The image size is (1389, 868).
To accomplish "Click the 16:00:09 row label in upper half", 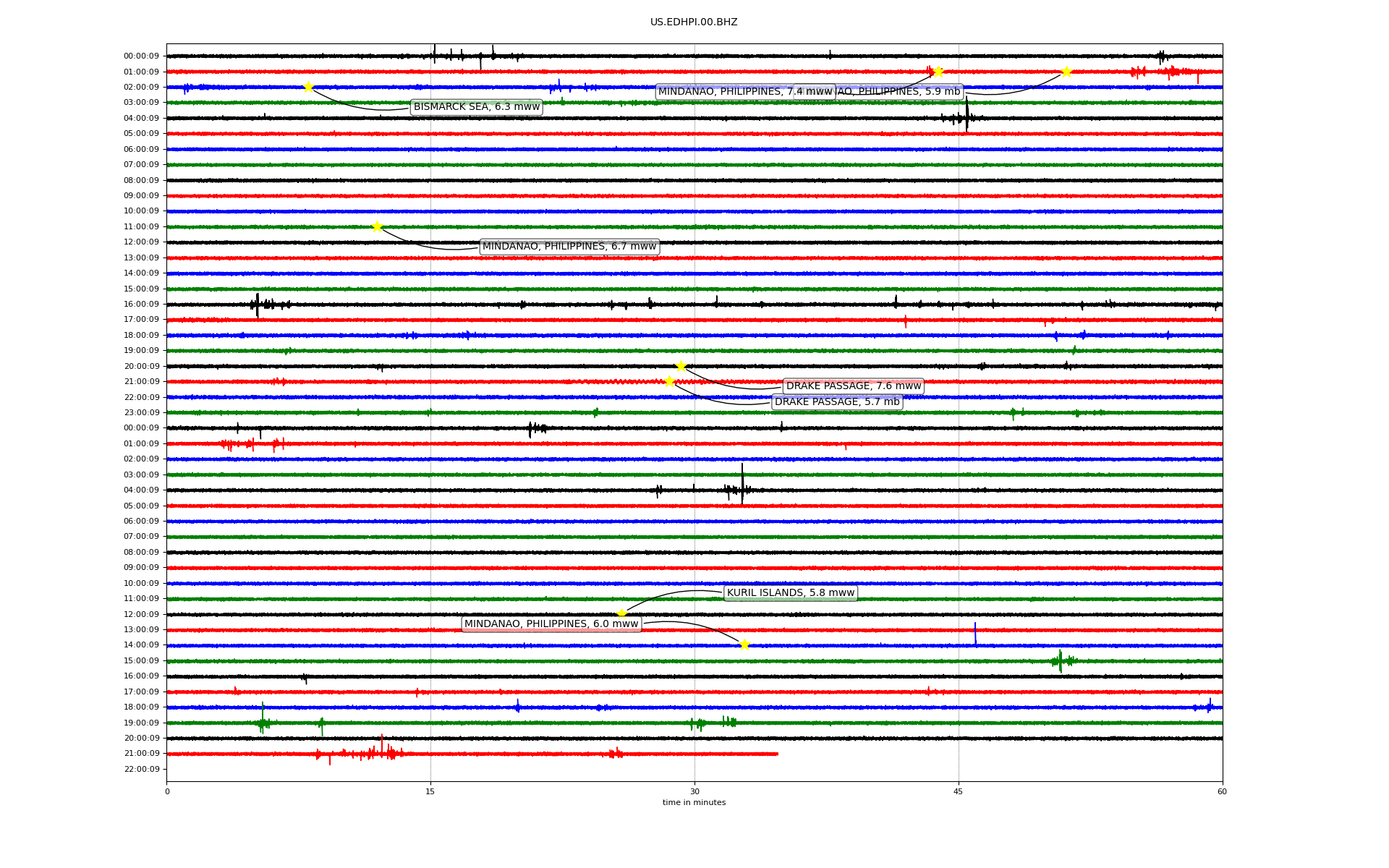I will pyautogui.click(x=141, y=305).
